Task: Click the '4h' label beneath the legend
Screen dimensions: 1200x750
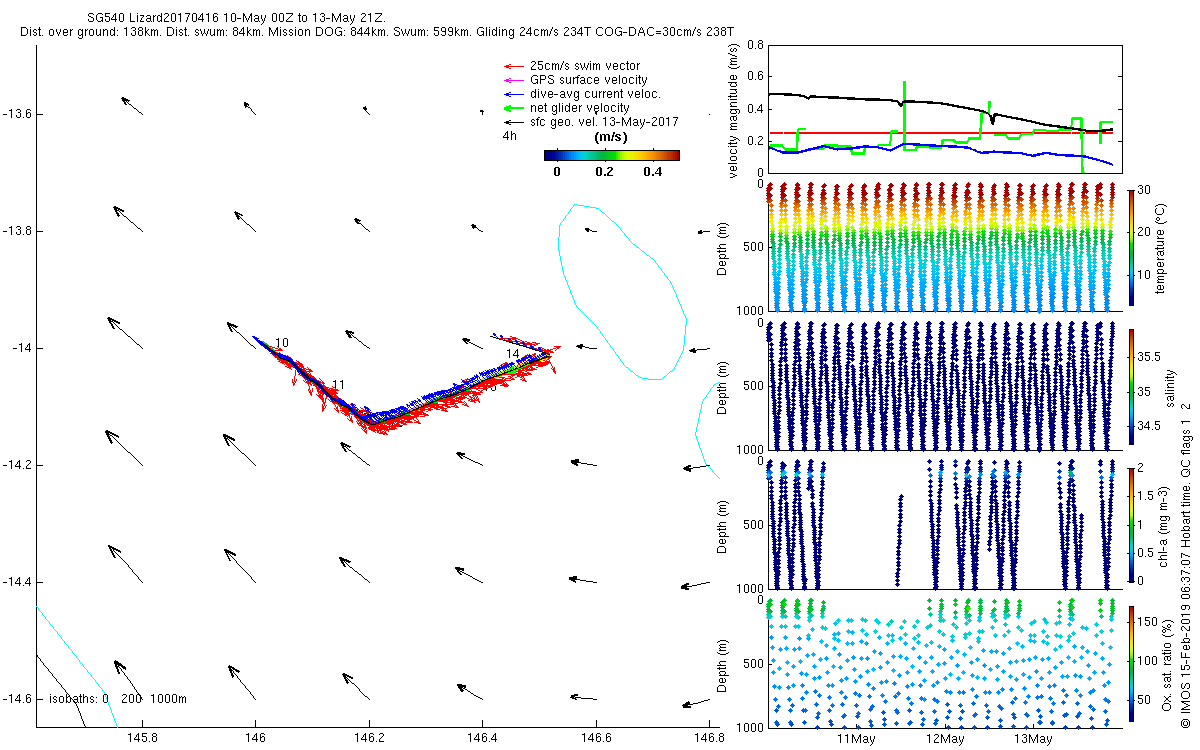Action: click(509, 136)
